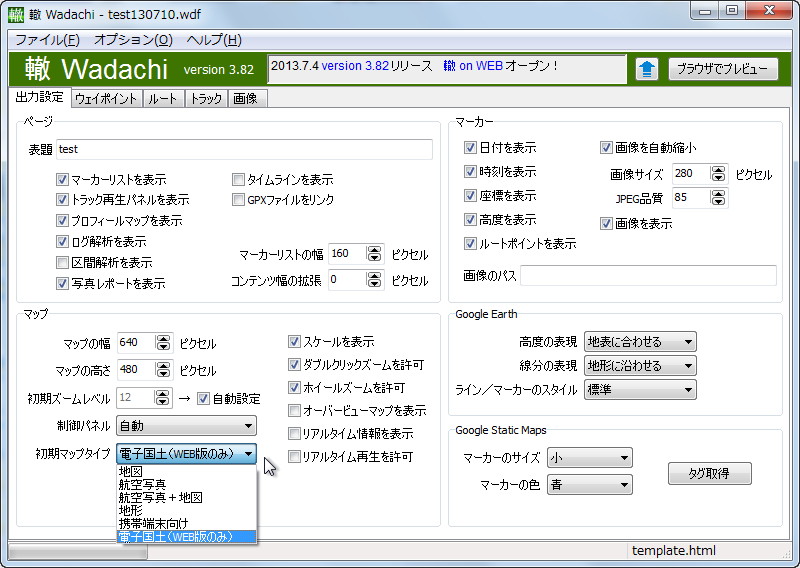Toggle ダブルクリックズームを許可 checkbox
The width and height of the screenshot is (800, 568).
coord(294,364)
